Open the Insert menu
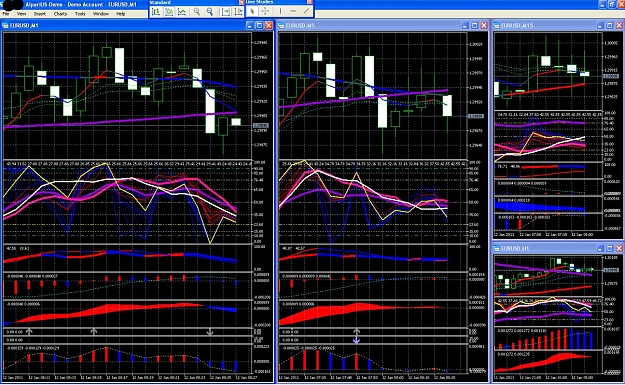 39,14
